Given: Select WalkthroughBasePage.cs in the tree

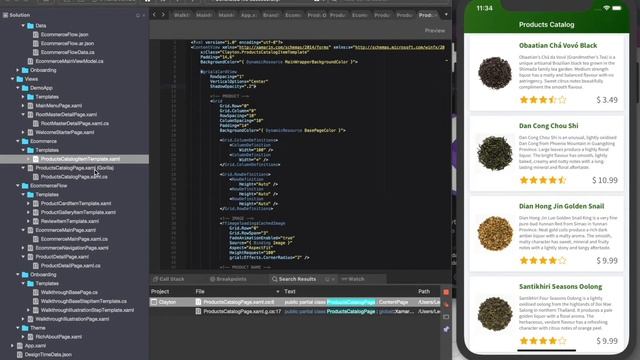Looking at the screenshot, I should click(69, 292).
